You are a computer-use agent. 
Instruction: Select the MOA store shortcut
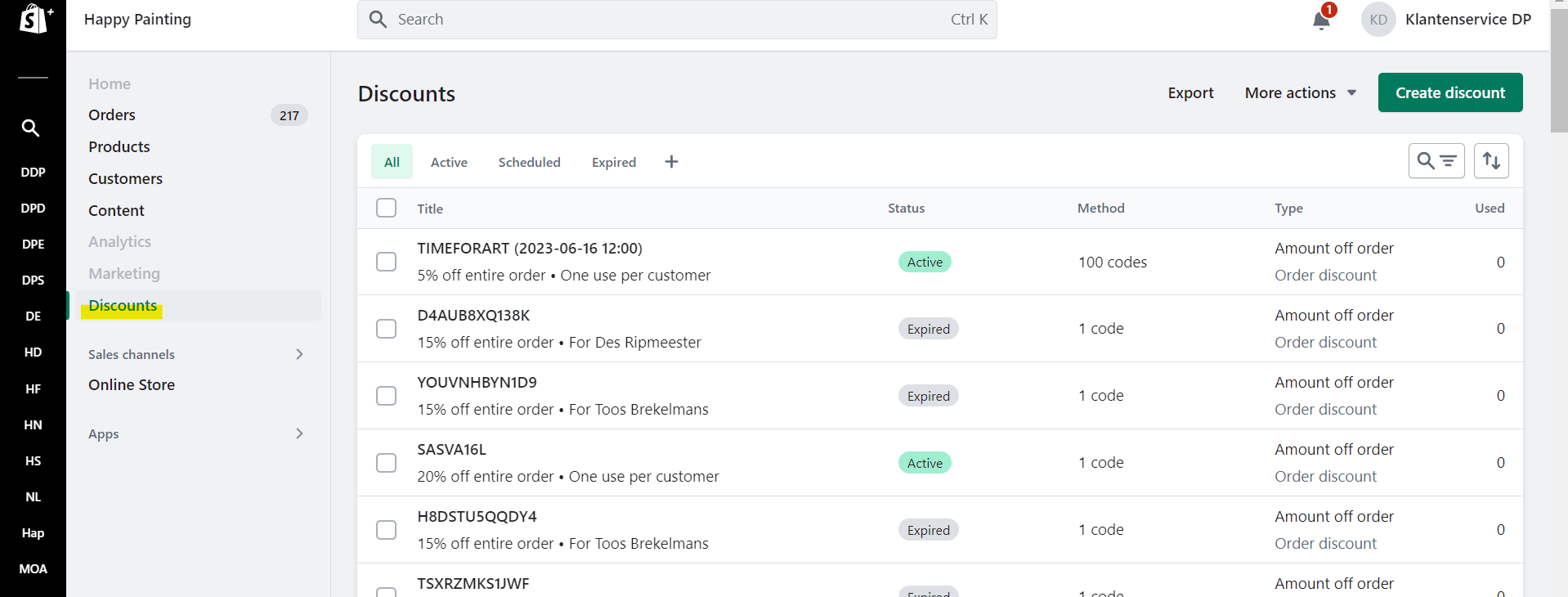[33, 568]
